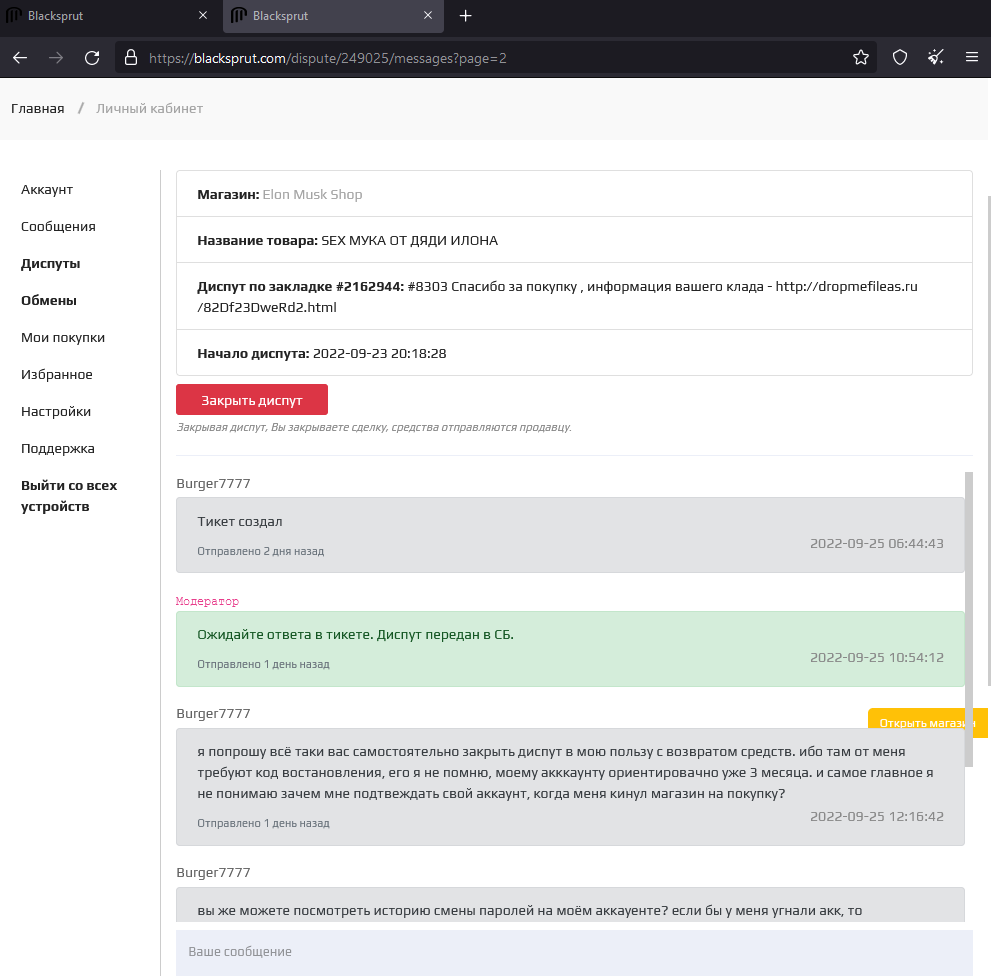Open the Поддержка sidebar link
This screenshot has height=976, width=991.
58,448
